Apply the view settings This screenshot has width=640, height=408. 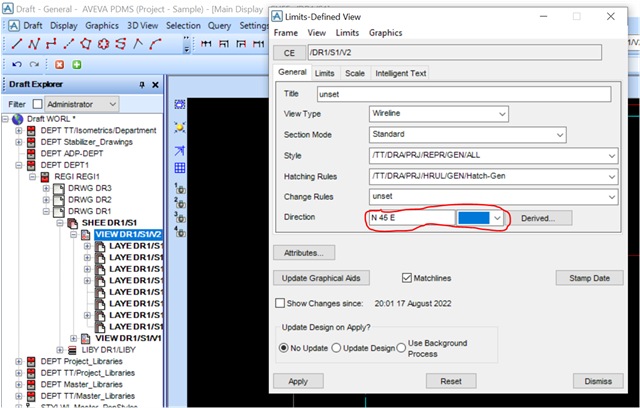pyautogui.click(x=298, y=381)
